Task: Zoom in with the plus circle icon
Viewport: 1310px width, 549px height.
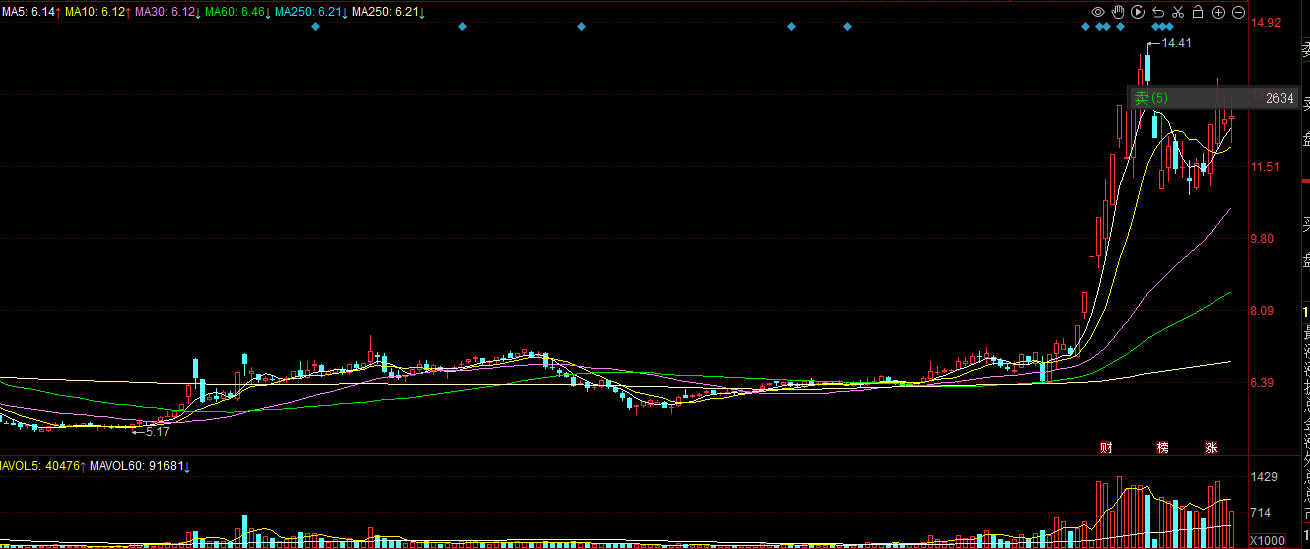Action: tap(1218, 12)
